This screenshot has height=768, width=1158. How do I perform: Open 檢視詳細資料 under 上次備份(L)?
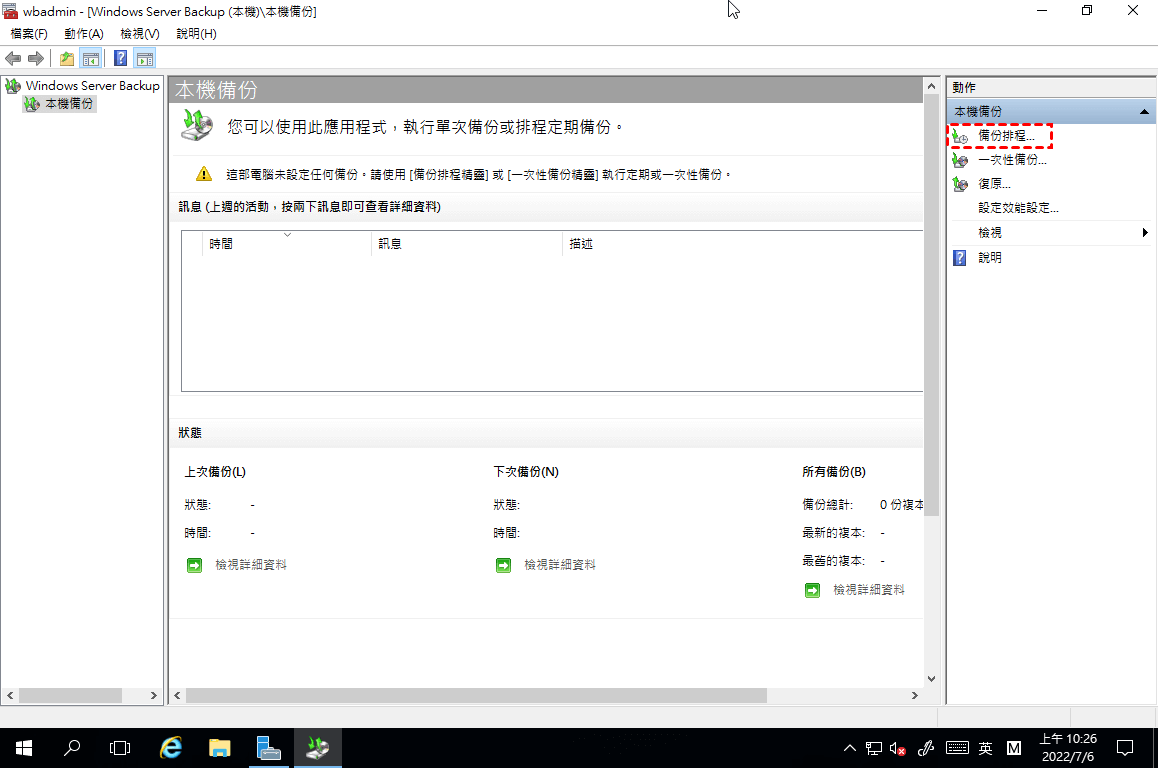click(250, 565)
